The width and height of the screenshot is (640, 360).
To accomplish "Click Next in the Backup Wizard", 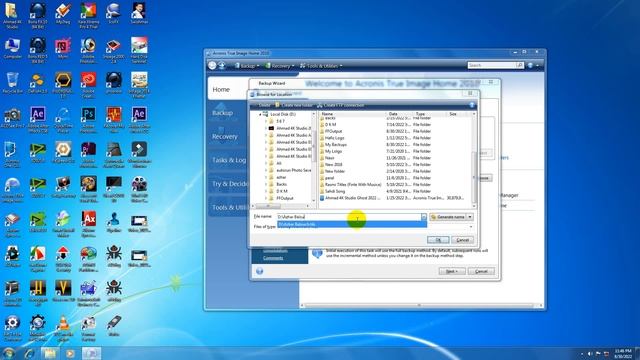I will point(451,271).
